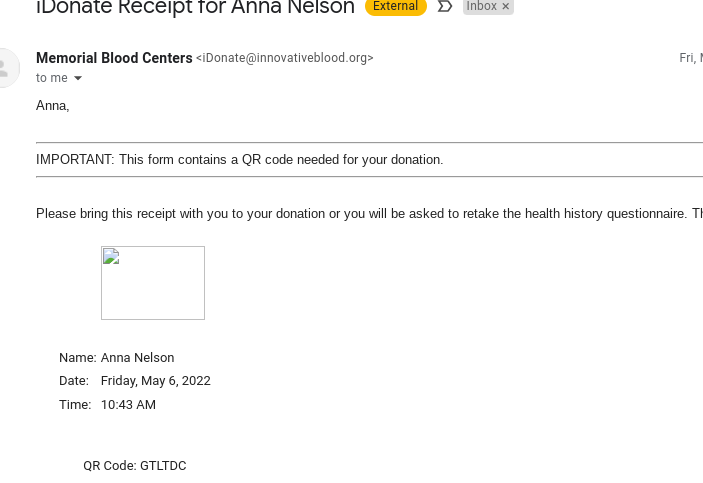
Task: Click the IMPORTANT QR code notice line
Action: tap(240, 159)
